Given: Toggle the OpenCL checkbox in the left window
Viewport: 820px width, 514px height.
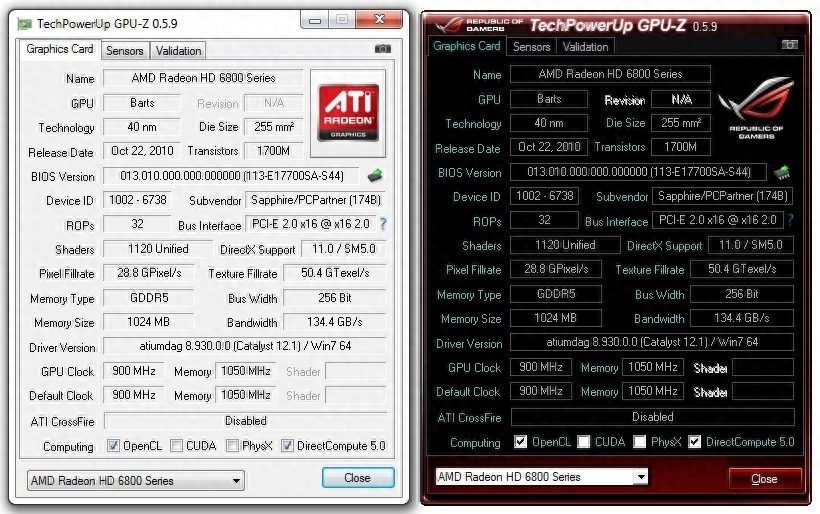Looking at the screenshot, I should (x=113, y=446).
